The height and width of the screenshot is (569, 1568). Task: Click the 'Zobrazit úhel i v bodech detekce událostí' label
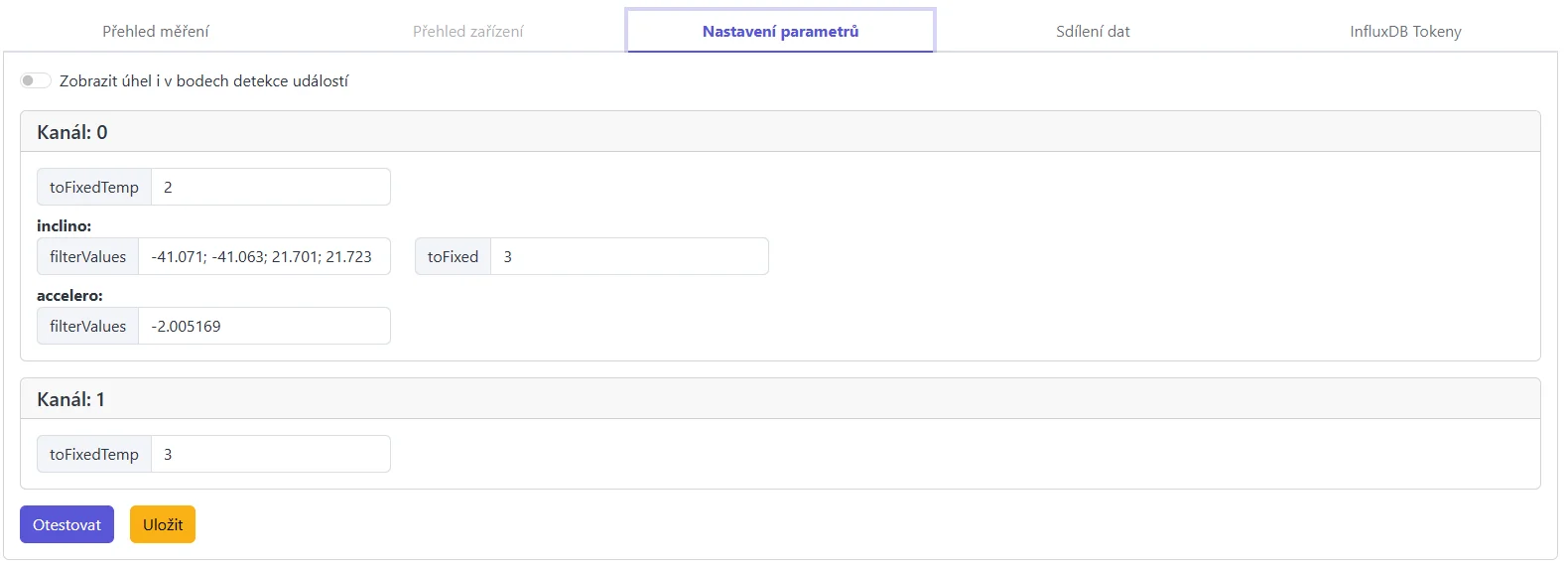[x=203, y=81]
